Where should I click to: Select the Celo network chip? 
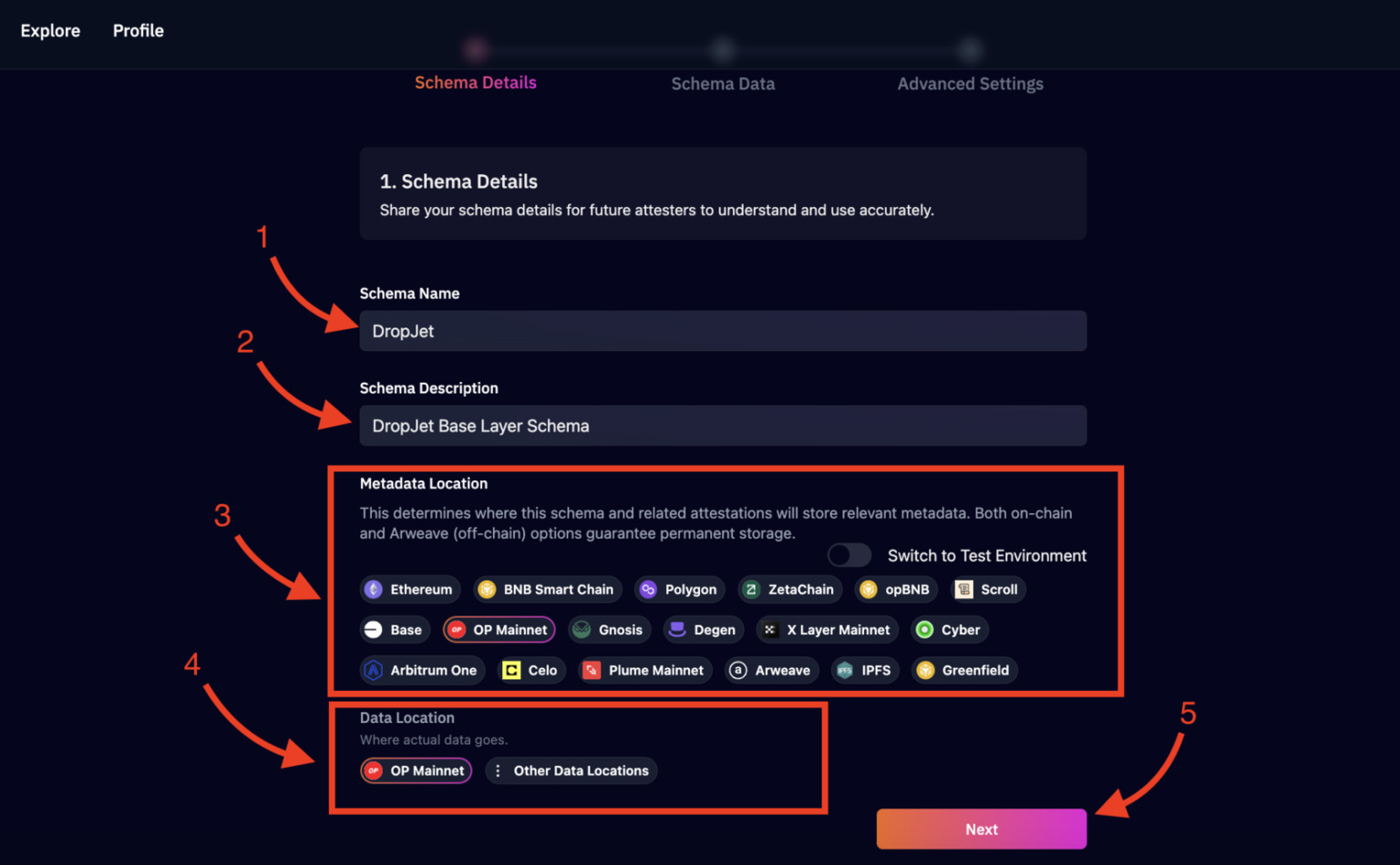[x=530, y=670]
